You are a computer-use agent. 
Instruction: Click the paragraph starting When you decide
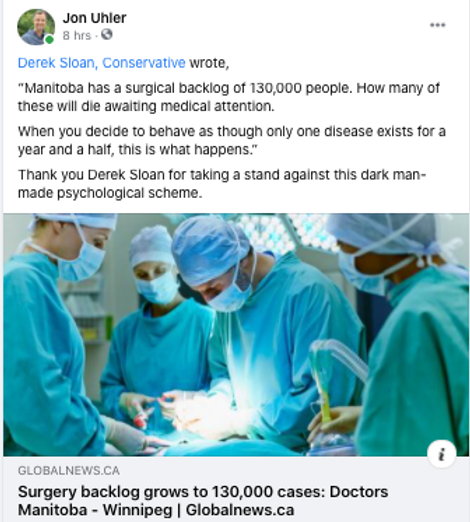point(232,140)
